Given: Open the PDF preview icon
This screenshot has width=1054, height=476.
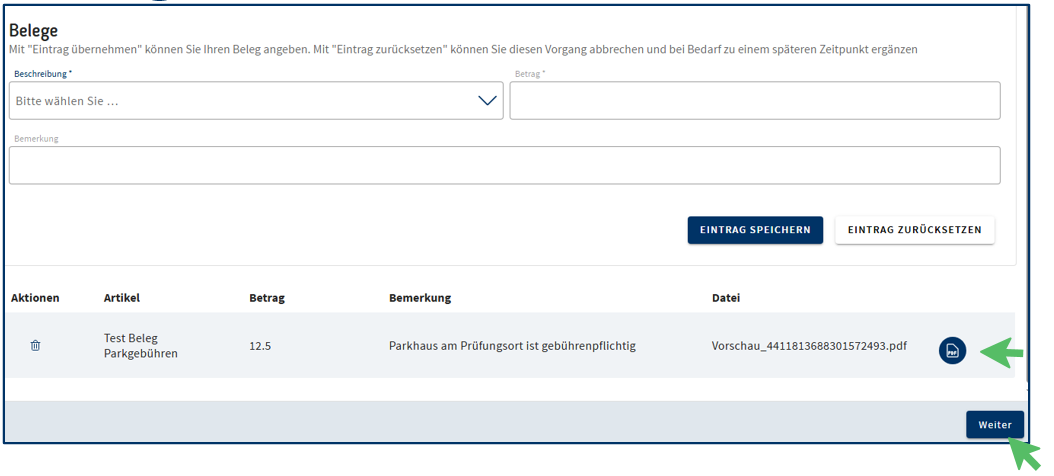Looking at the screenshot, I should click(x=952, y=351).
